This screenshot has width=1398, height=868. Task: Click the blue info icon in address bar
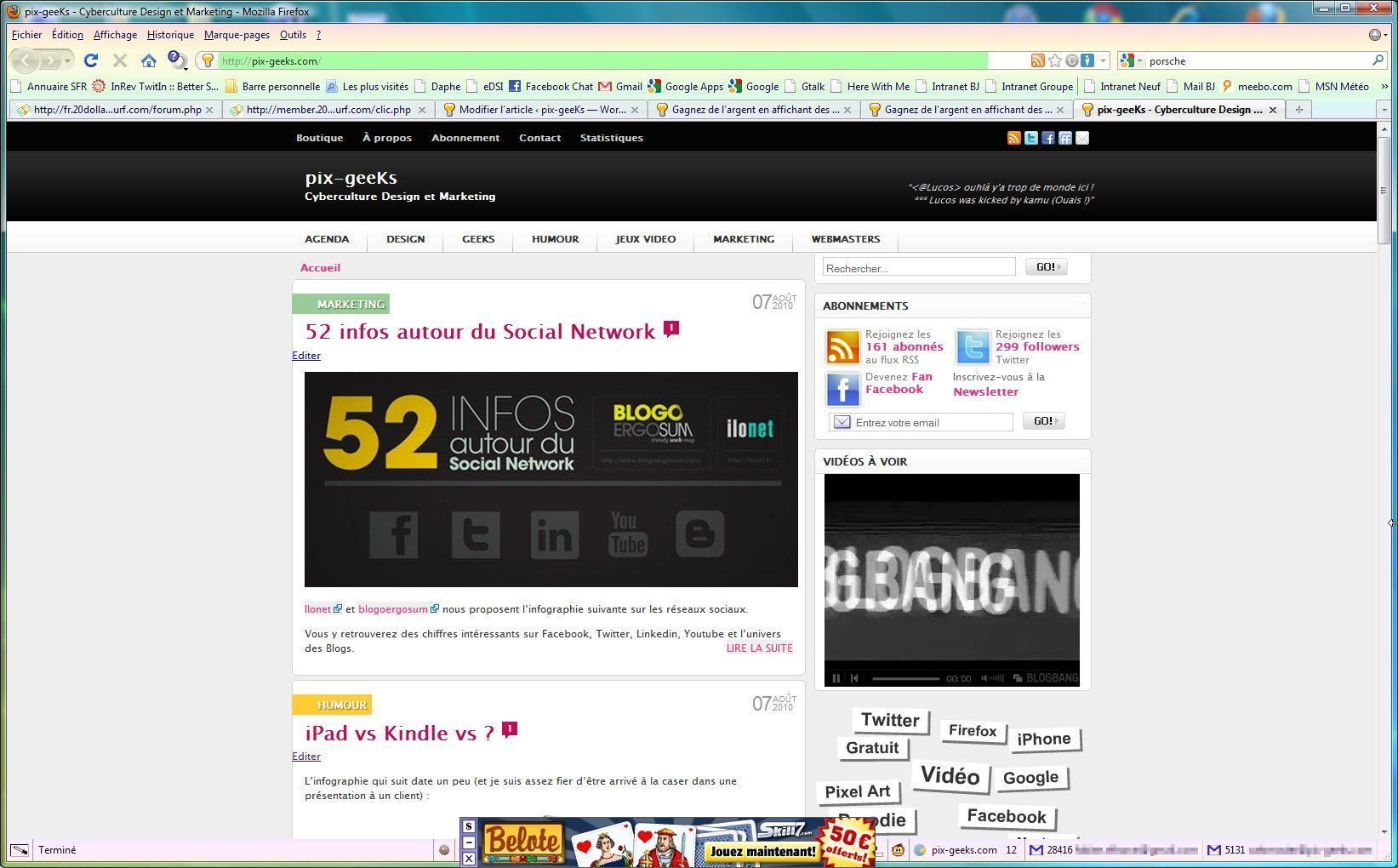coord(1087,60)
